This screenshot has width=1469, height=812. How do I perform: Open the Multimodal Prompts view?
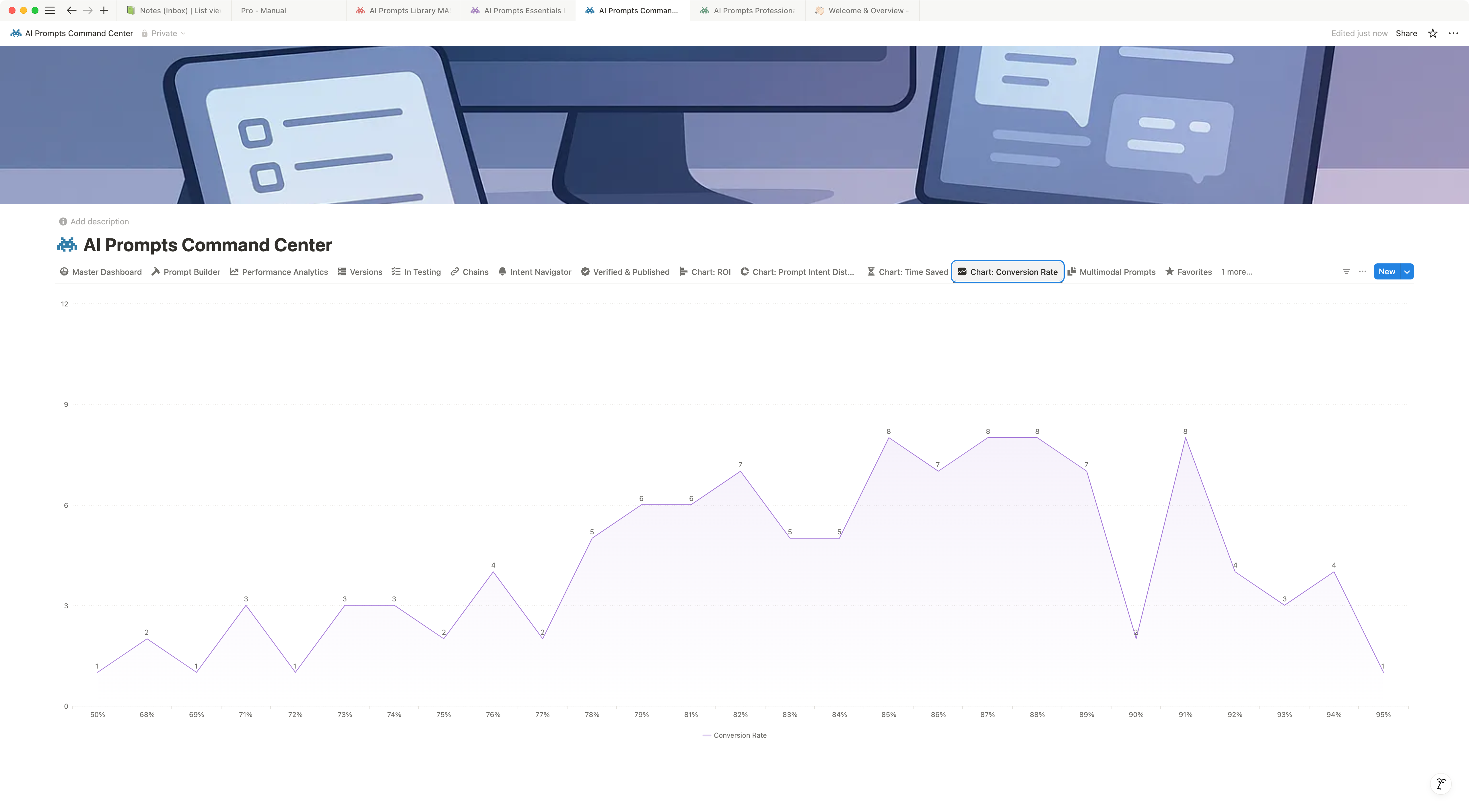tap(1112, 272)
